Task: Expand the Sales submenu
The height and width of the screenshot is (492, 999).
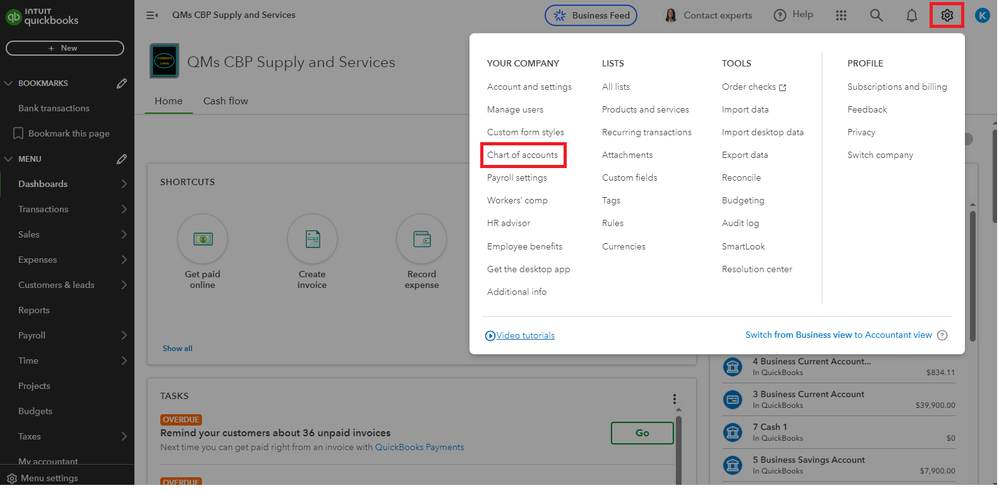Action: [124, 235]
